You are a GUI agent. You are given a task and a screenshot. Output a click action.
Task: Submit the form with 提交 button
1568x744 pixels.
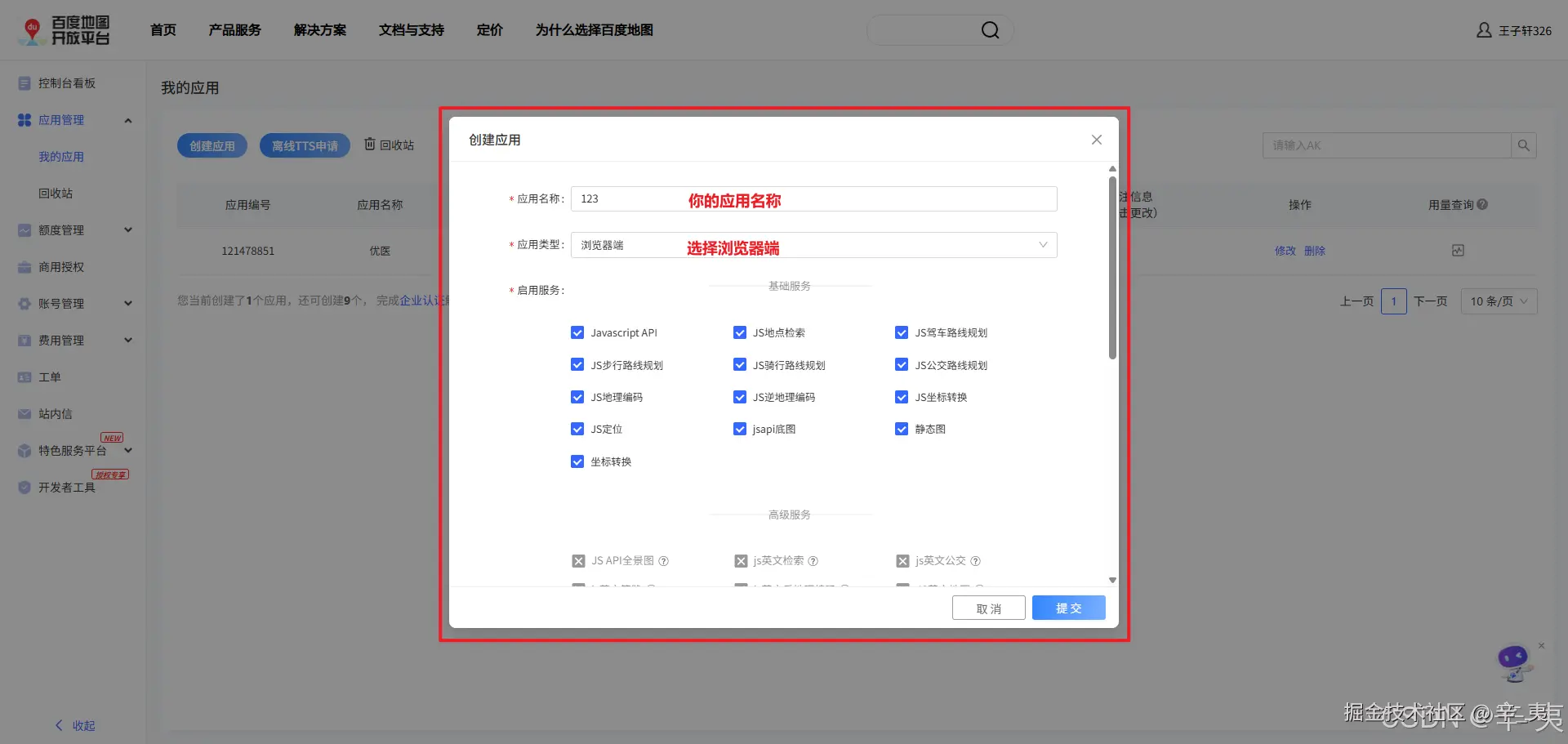1068,608
